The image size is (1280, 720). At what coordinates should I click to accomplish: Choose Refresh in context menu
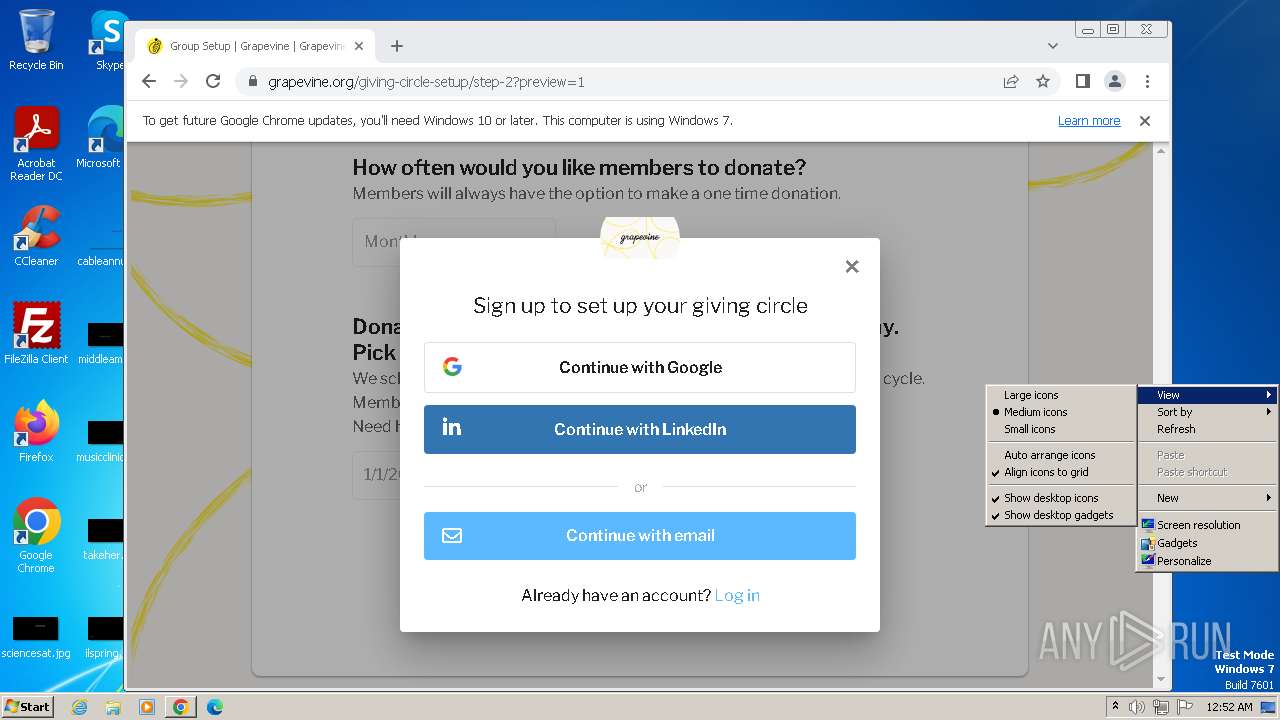(x=1207, y=429)
